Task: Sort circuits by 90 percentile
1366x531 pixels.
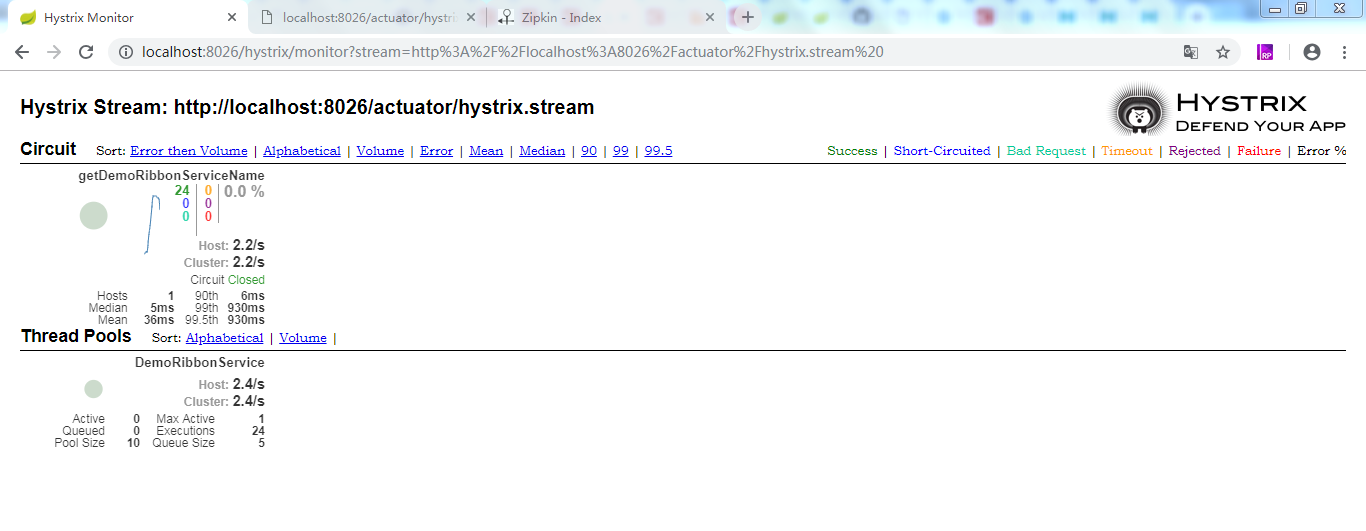Action: 589,151
